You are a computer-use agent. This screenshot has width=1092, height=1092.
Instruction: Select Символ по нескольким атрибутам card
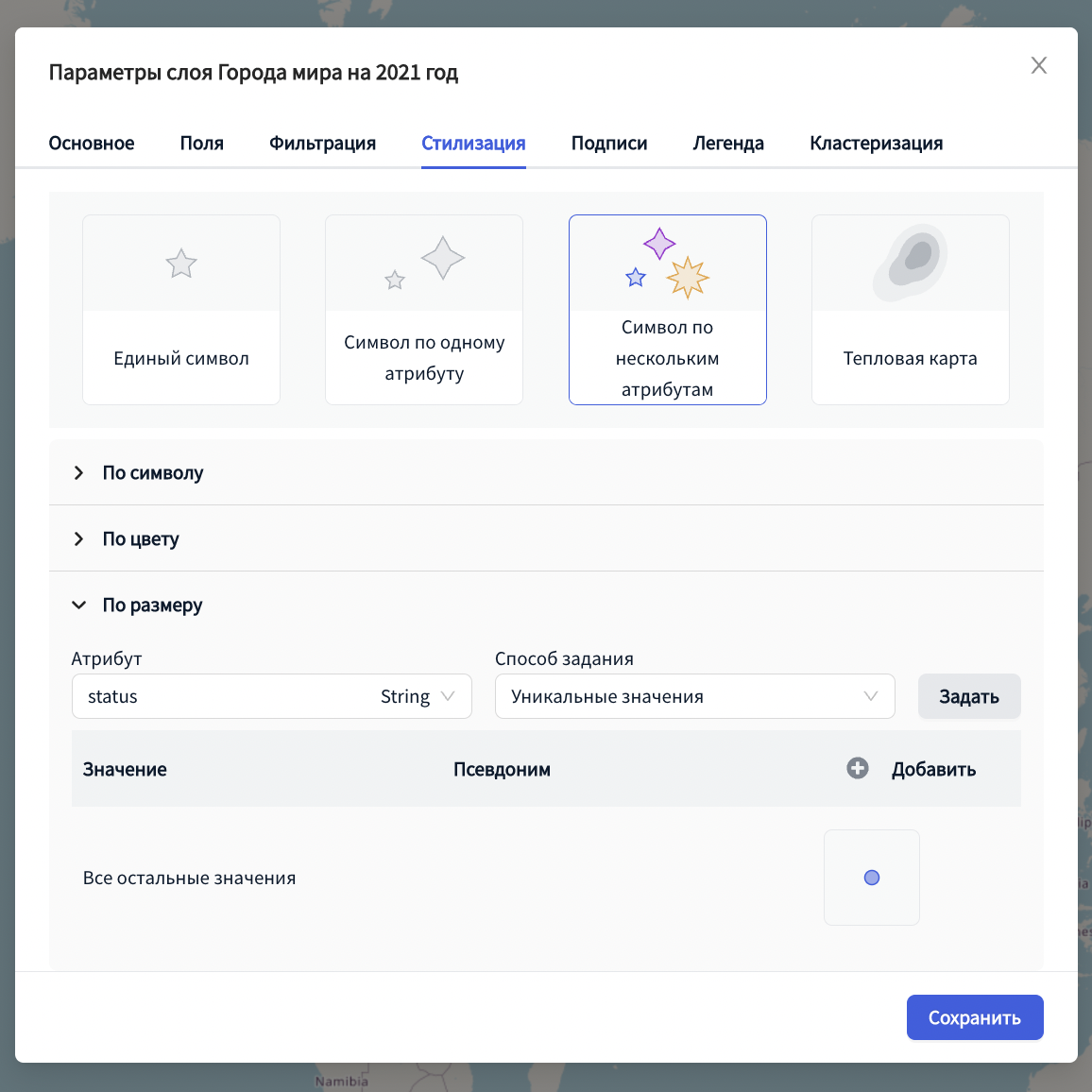click(x=667, y=310)
